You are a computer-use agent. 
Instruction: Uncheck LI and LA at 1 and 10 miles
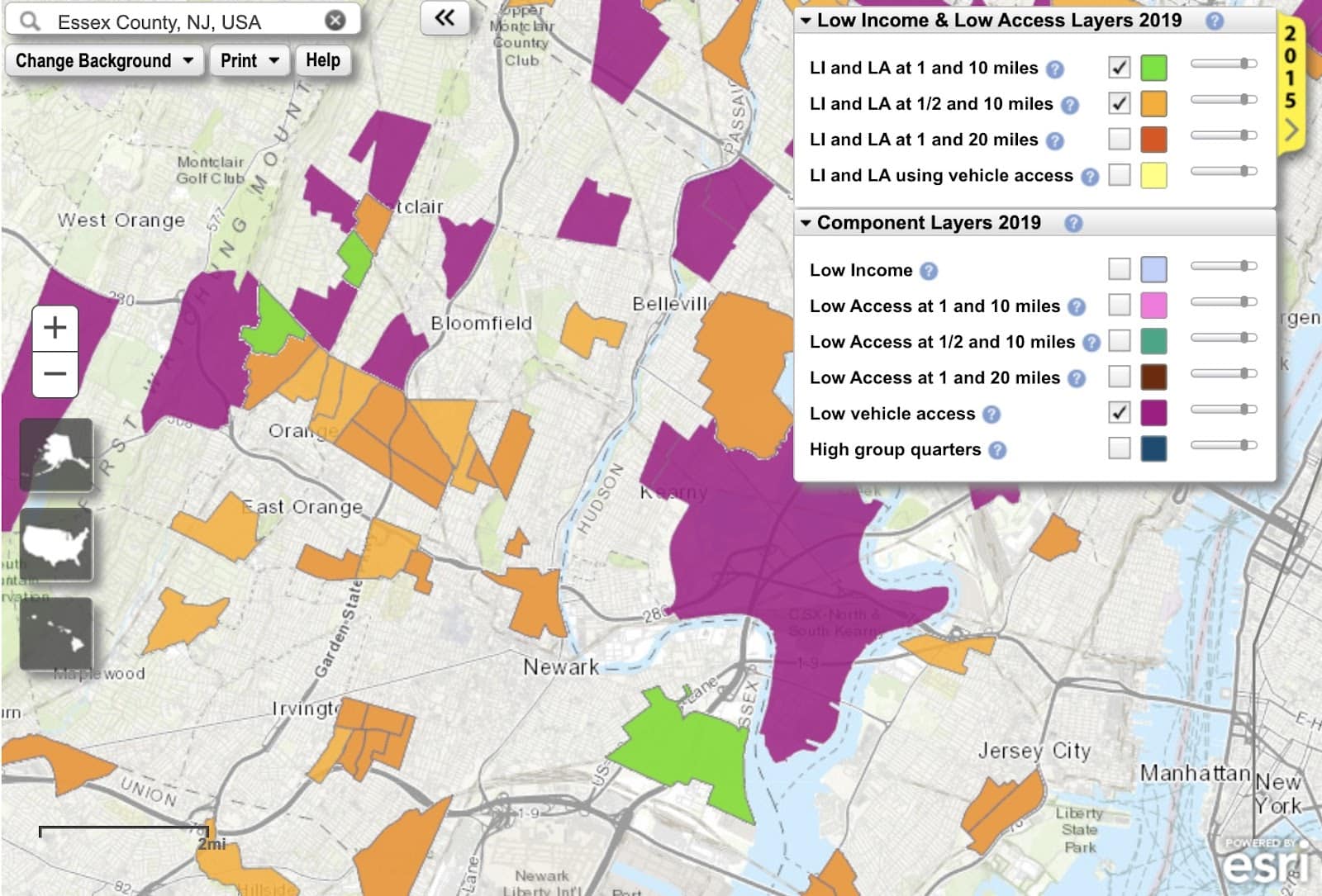click(1119, 68)
